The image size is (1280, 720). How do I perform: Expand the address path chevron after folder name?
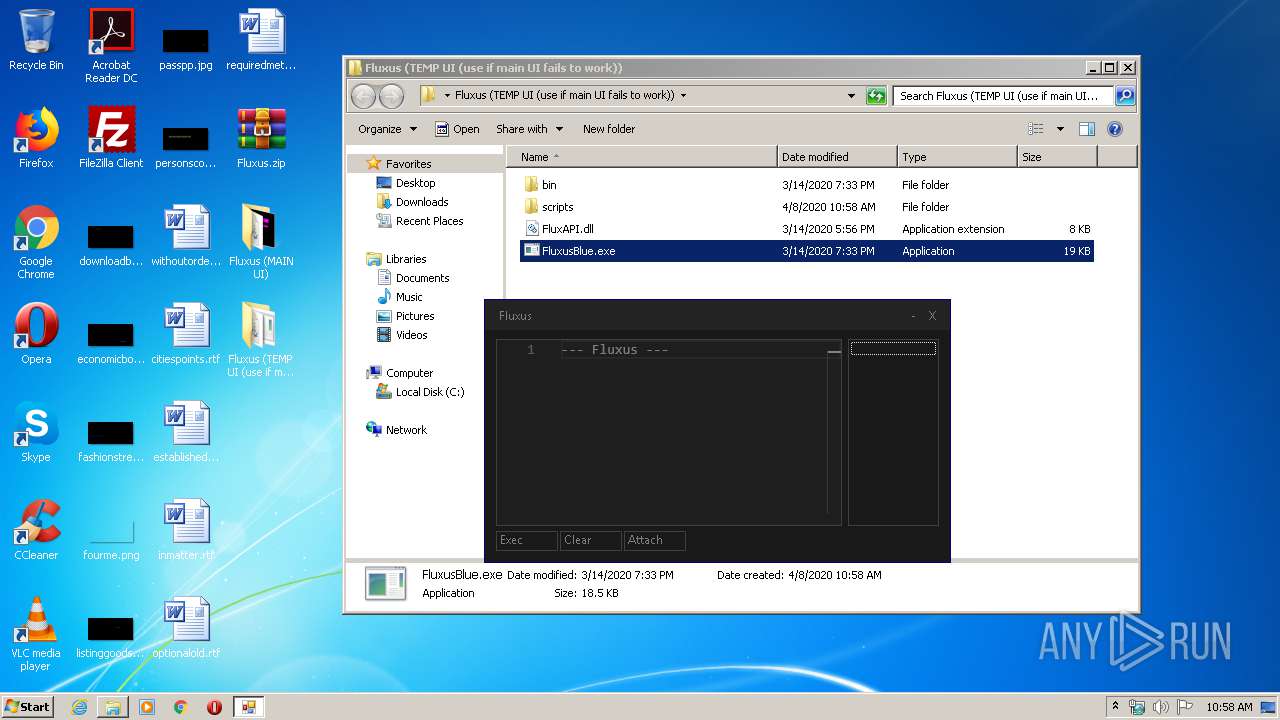[684, 96]
